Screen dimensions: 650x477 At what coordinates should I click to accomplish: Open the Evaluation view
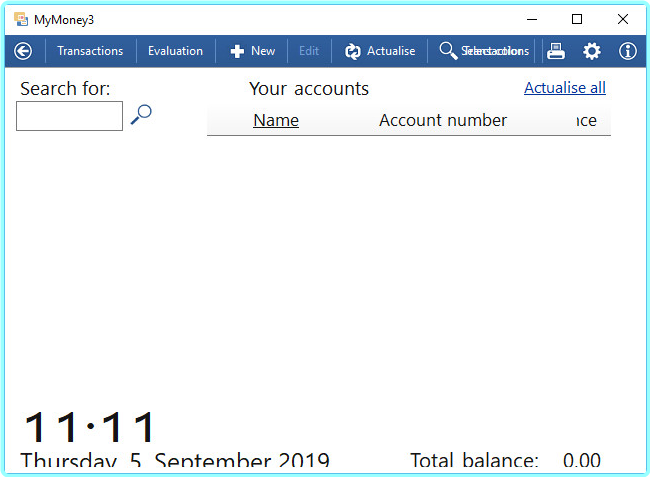[x=175, y=51]
